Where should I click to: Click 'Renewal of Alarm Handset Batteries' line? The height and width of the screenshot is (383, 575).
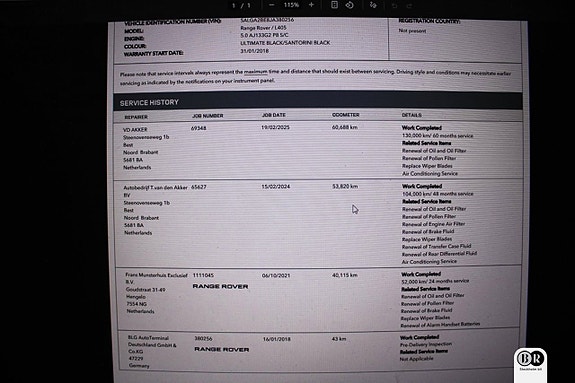pos(440,325)
